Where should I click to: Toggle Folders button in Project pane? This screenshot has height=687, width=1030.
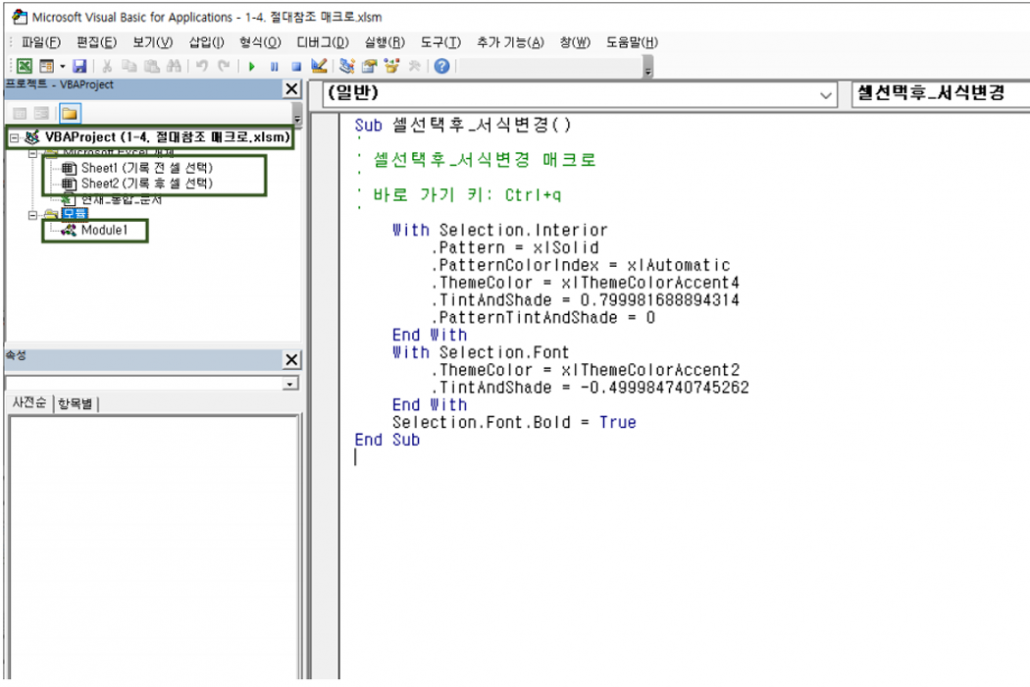[x=70, y=114]
